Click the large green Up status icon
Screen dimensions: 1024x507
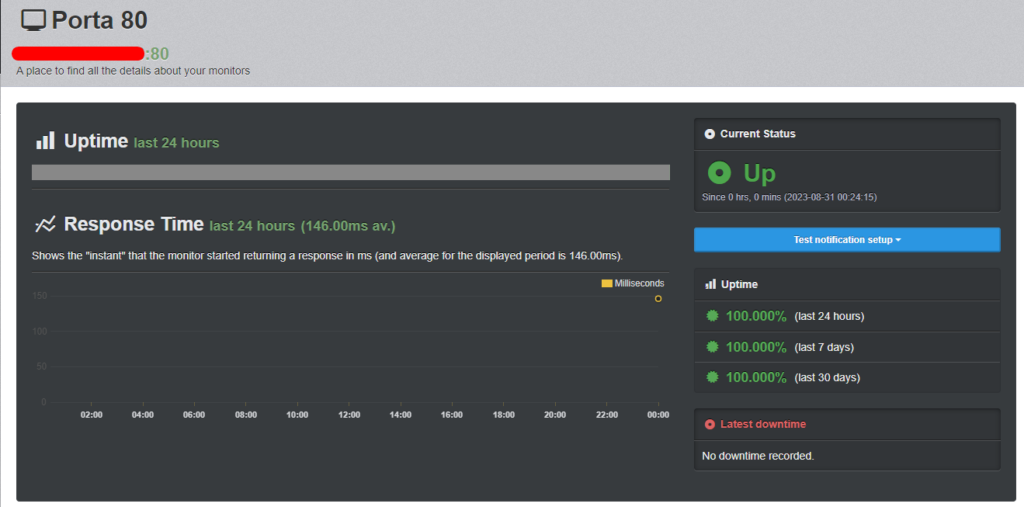719,174
